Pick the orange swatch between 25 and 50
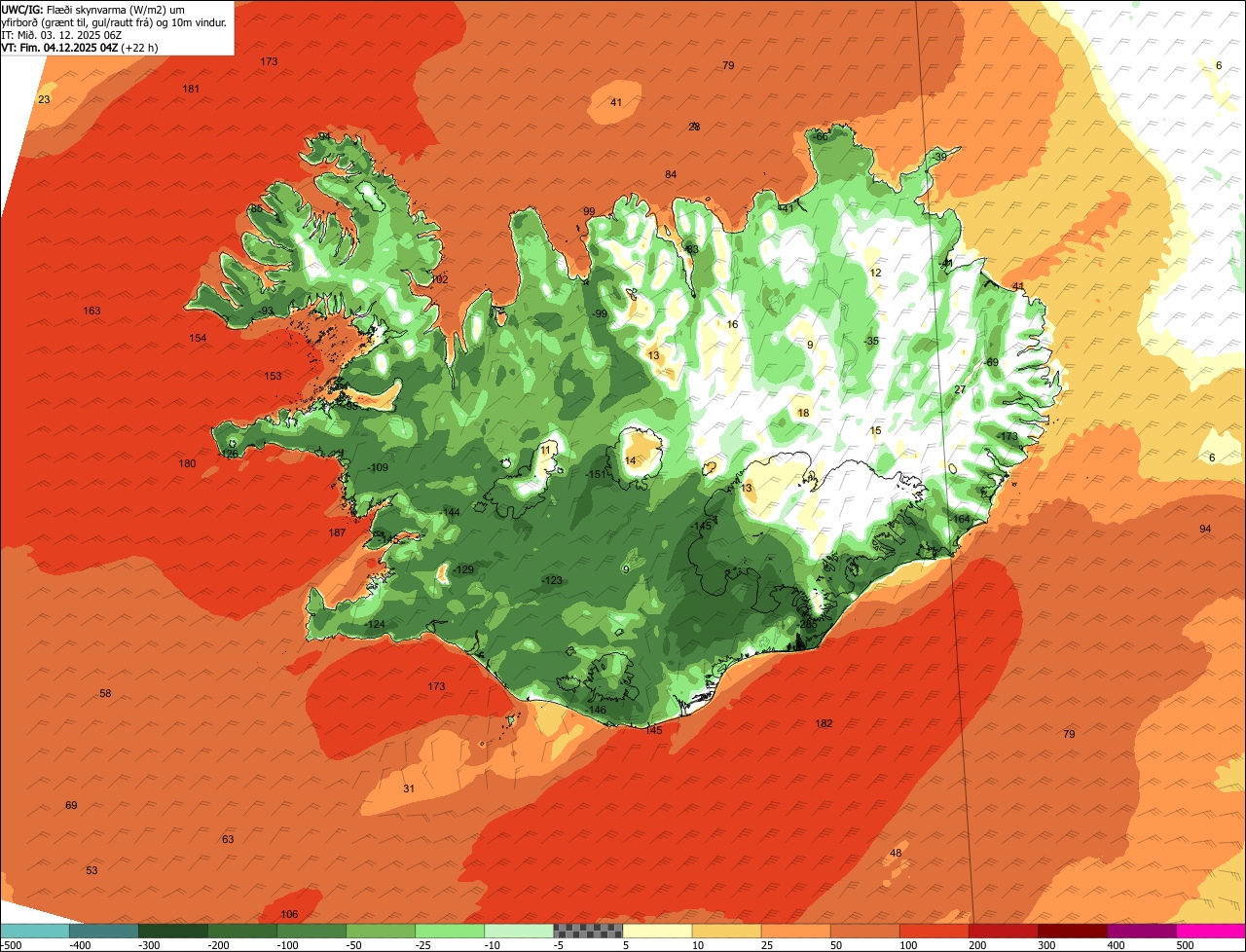 pyautogui.click(x=795, y=931)
